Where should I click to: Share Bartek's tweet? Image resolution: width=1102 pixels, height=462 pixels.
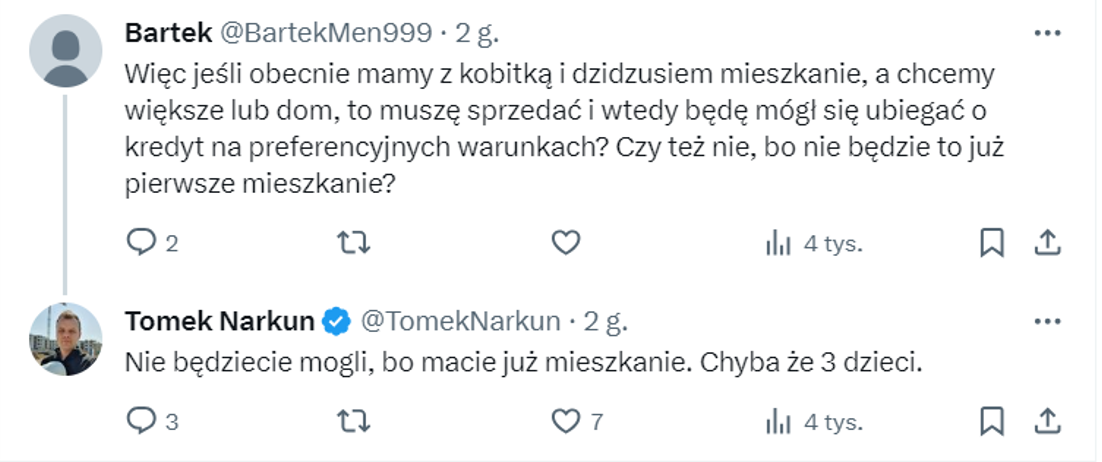(1046, 242)
